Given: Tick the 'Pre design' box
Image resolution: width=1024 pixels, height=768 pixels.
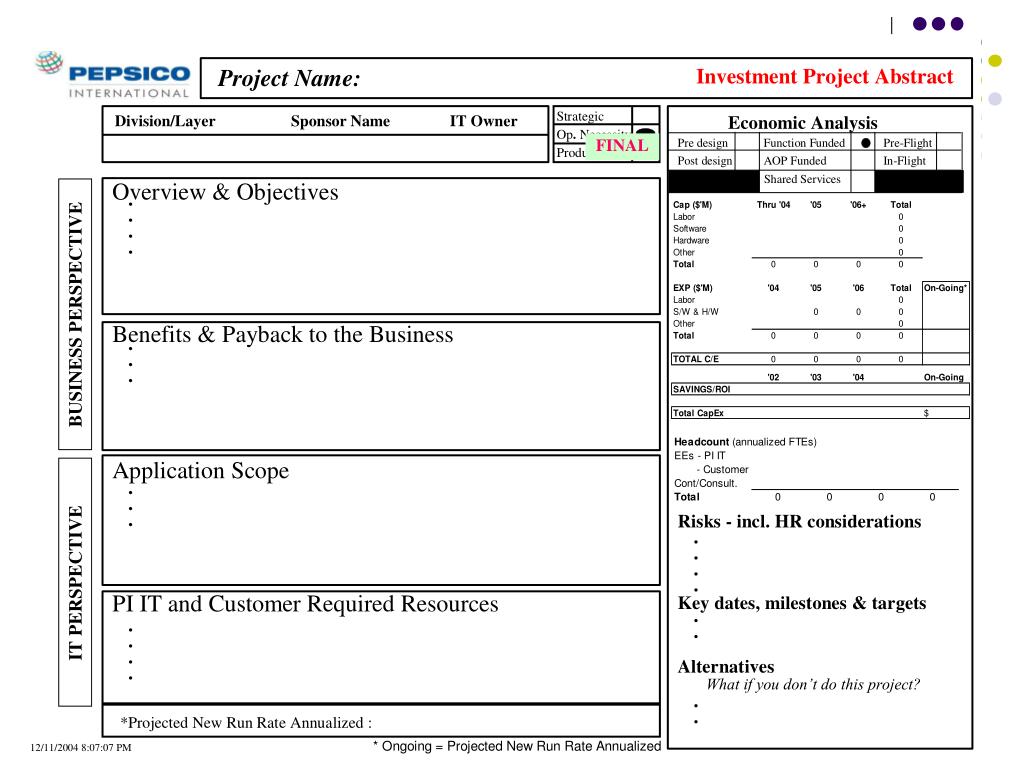Looking at the screenshot, I should coord(746,142).
